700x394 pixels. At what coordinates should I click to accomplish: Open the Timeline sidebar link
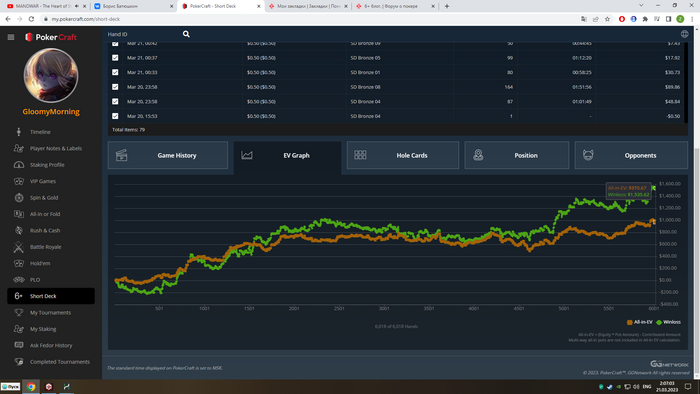pos(40,132)
